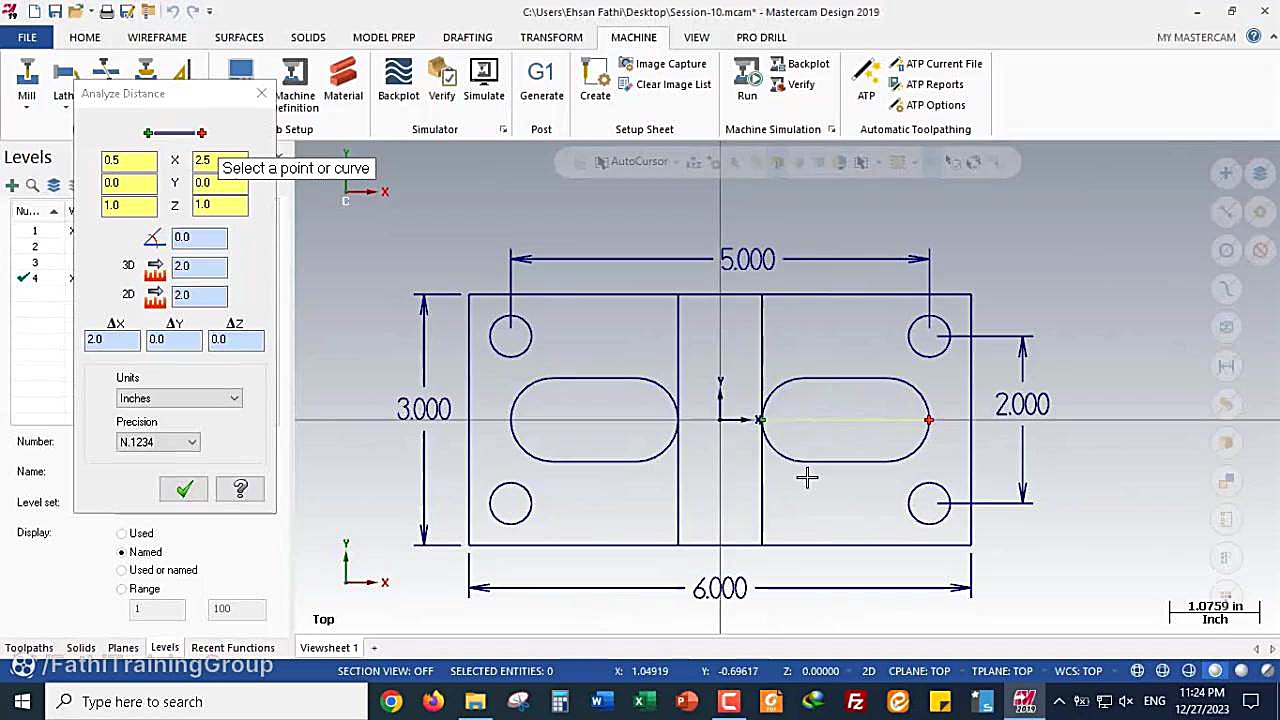Click the Undo arrow in quick access toolbar
This screenshot has height=720, width=1280.
point(172,12)
